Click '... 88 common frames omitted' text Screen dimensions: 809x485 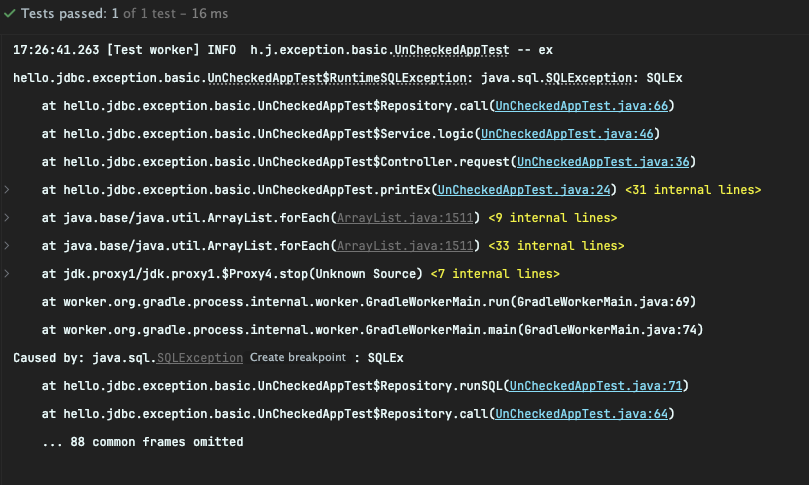pyautogui.click(x=142, y=442)
